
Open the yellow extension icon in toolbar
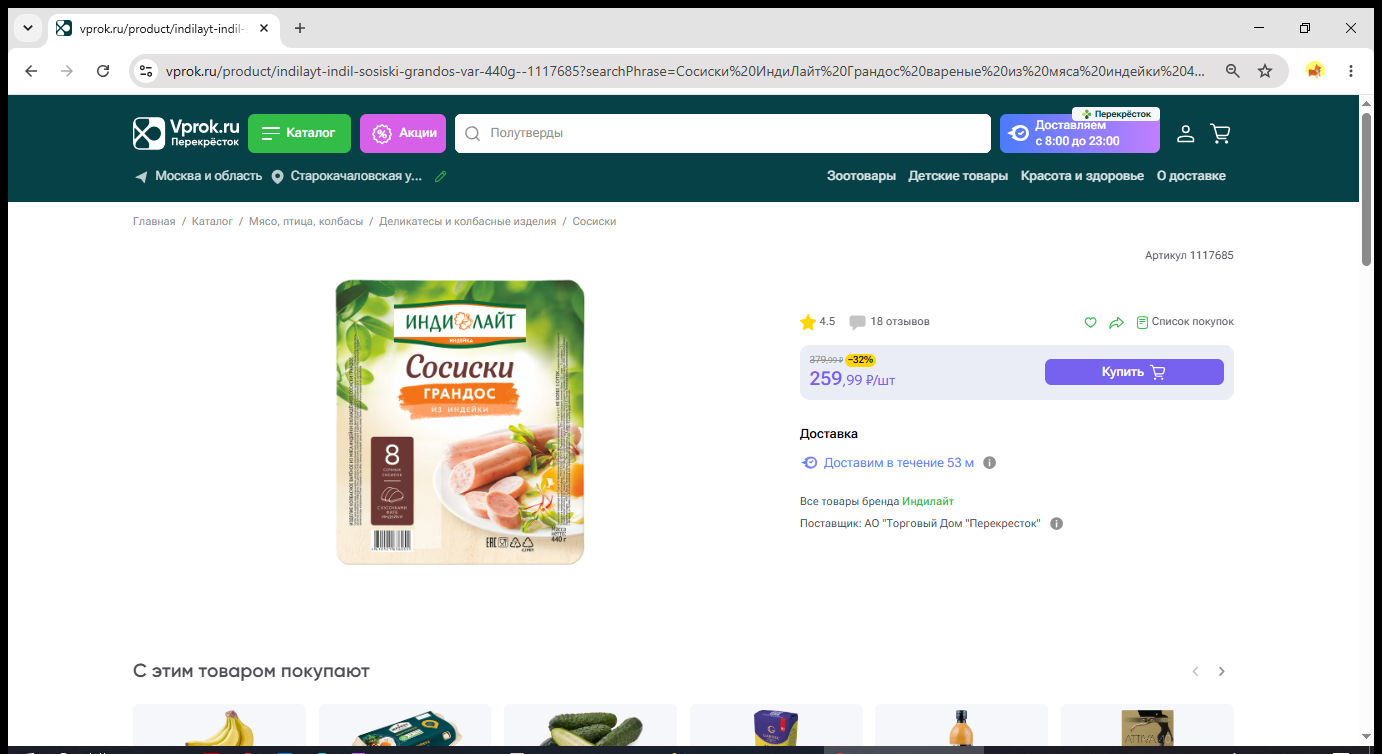tap(1315, 71)
